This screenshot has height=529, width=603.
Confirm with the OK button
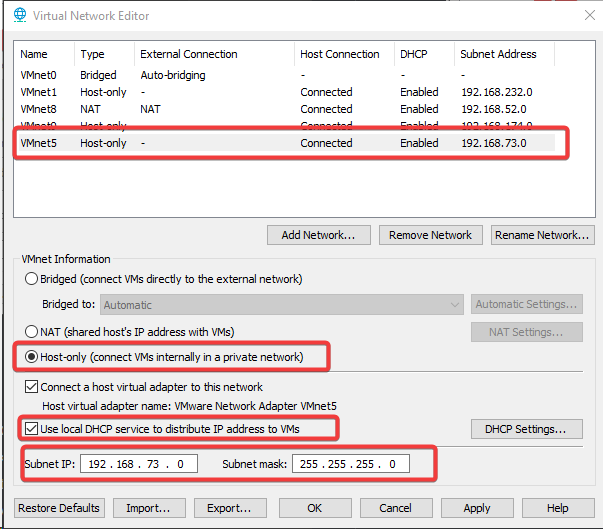pyautogui.click(x=315, y=508)
